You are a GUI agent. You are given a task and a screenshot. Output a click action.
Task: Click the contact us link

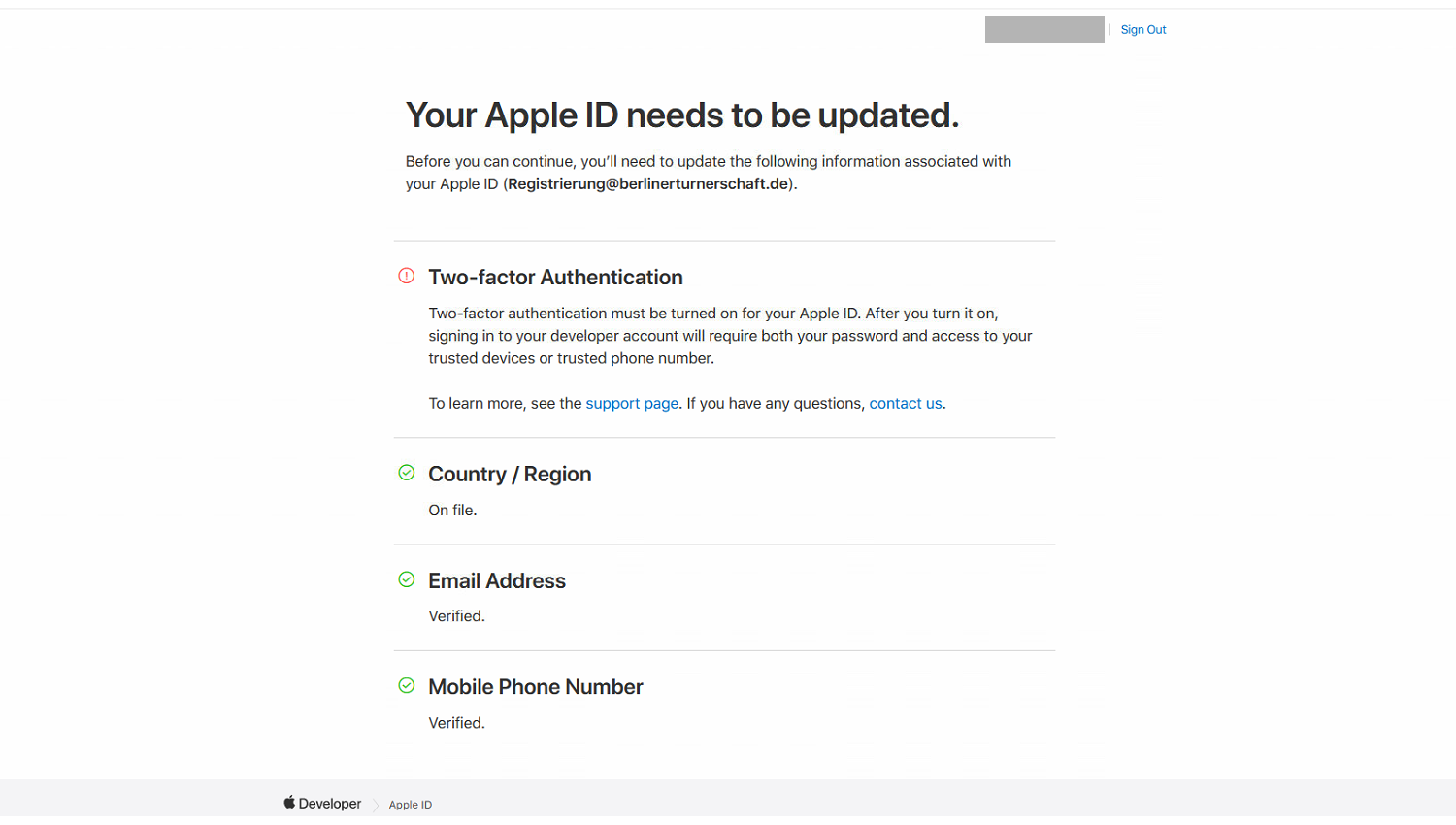click(x=906, y=403)
